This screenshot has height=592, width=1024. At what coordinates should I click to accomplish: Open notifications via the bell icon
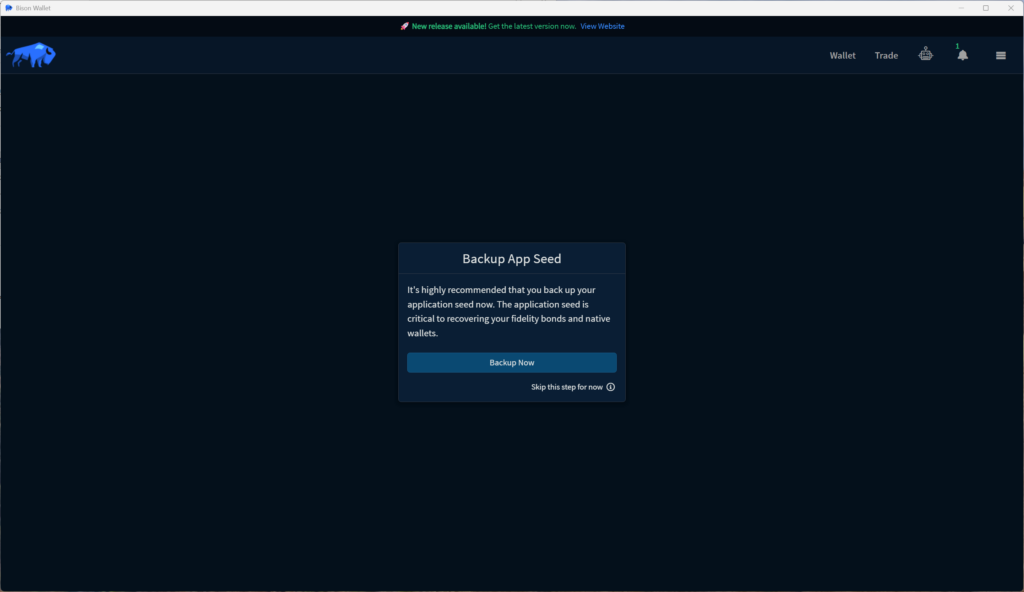[x=962, y=56]
